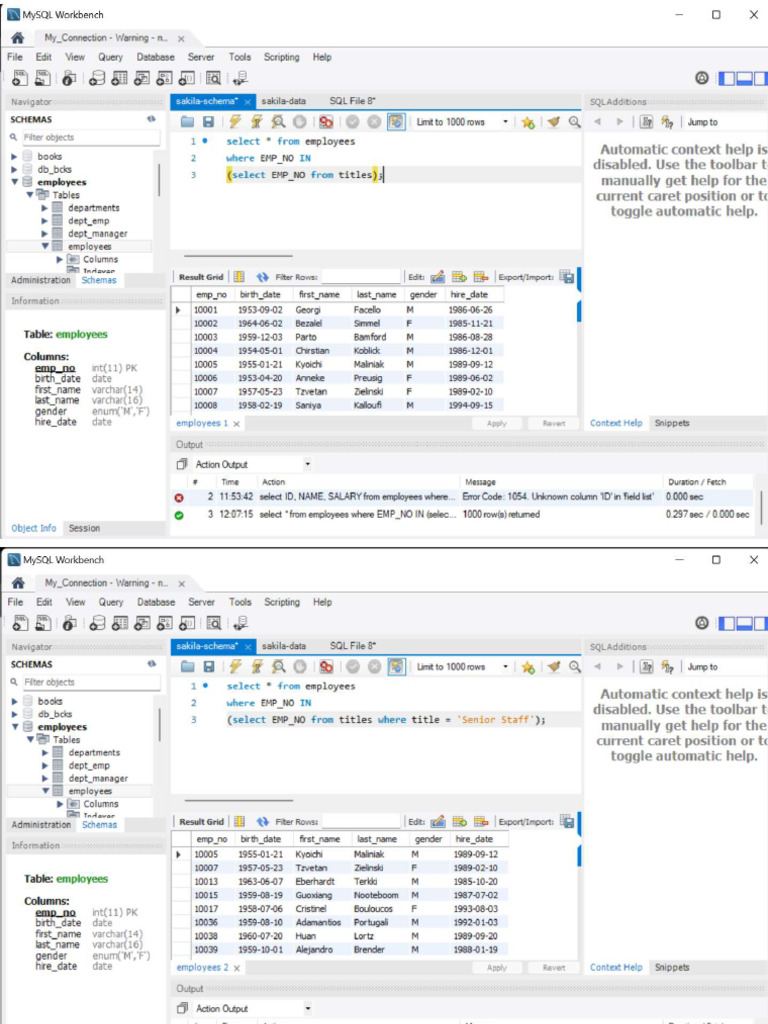Viewport: 768px width, 1024px height.
Task: Execute the query in bottom window lightning bolt
Action: (x=236, y=667)
